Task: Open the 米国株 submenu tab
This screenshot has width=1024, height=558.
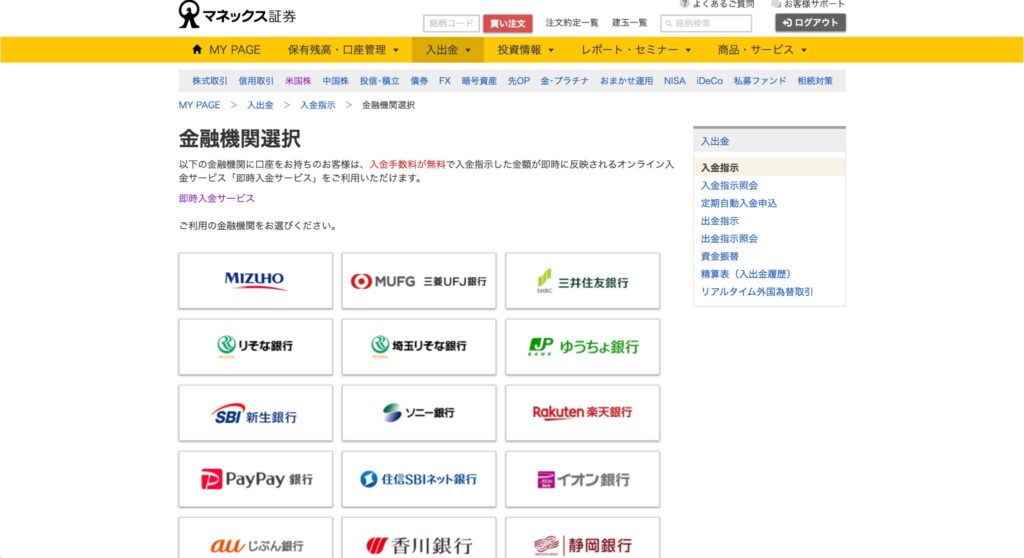Action: coord(298,81)
